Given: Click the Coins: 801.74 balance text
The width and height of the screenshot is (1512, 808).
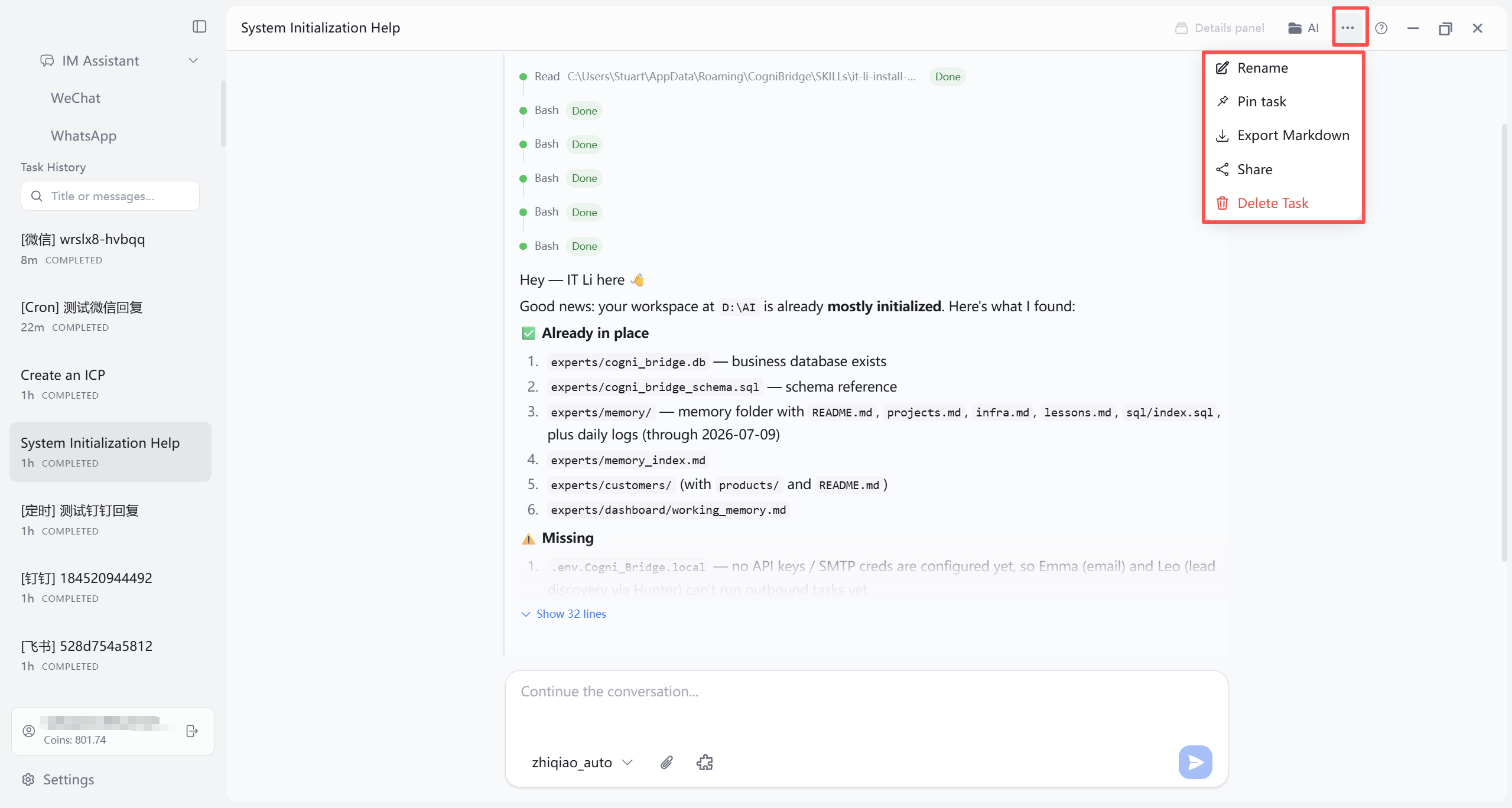Looking at the screenshot, I should coord(74,740).
